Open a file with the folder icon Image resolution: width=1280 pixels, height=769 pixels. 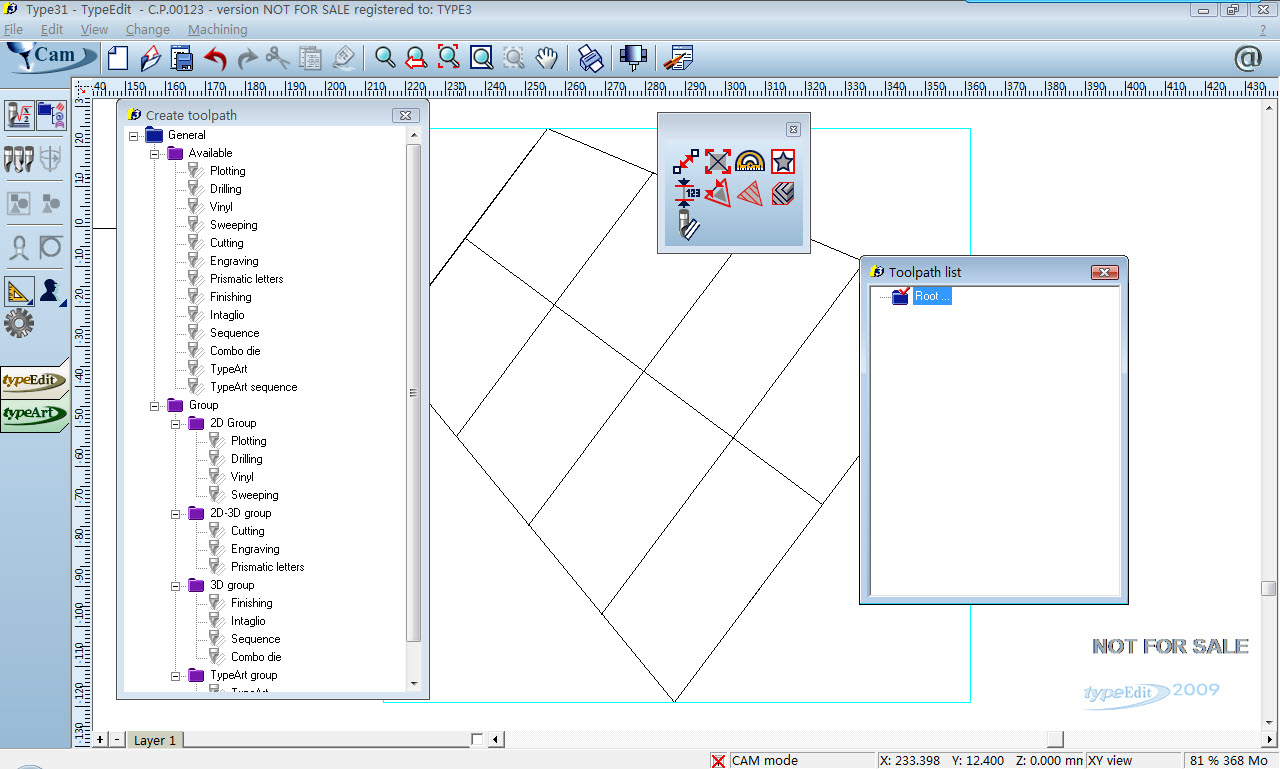tap(151, 58)
